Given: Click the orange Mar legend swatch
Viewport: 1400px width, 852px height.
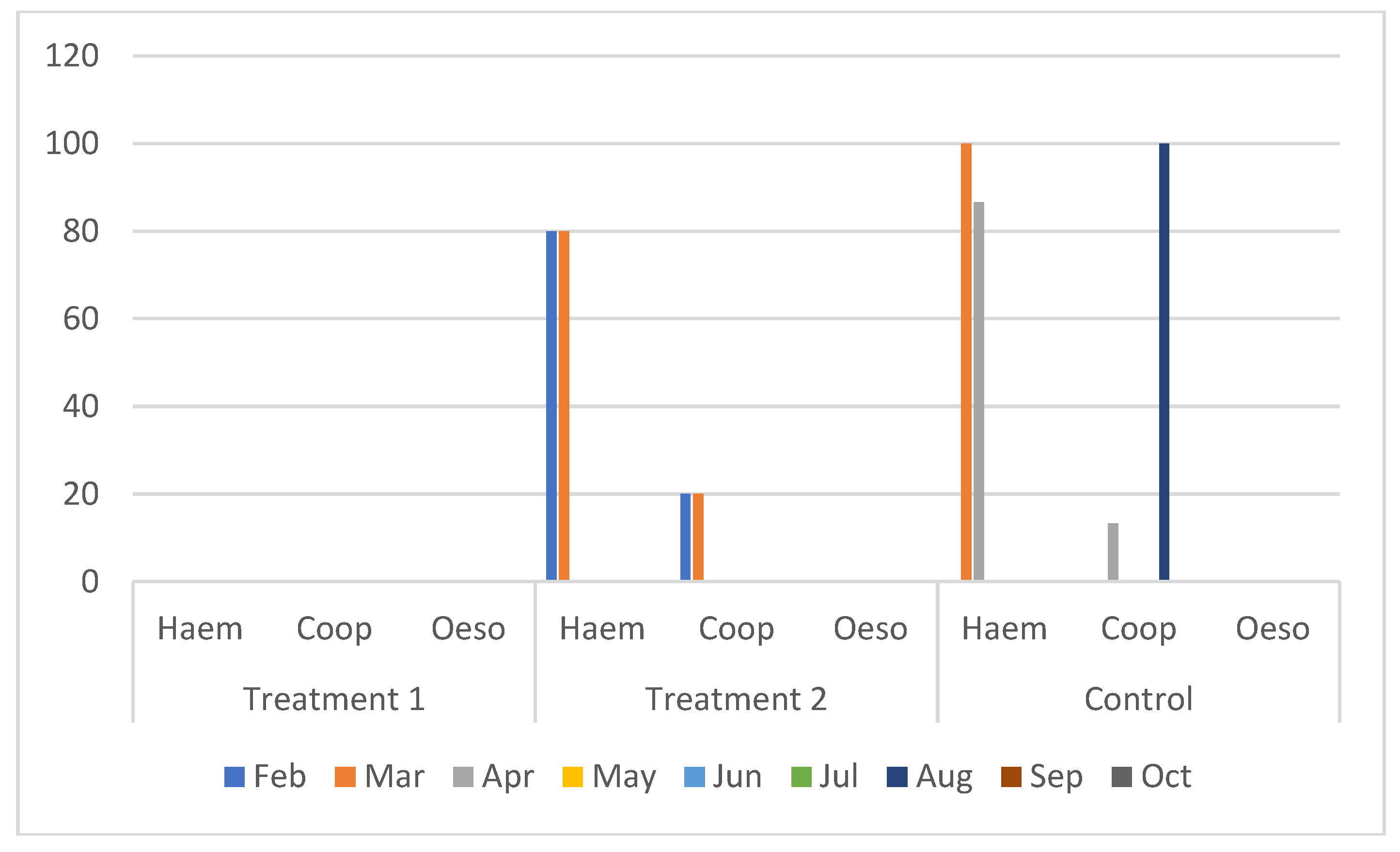Looking at the screenshot, I should [345, 777].
